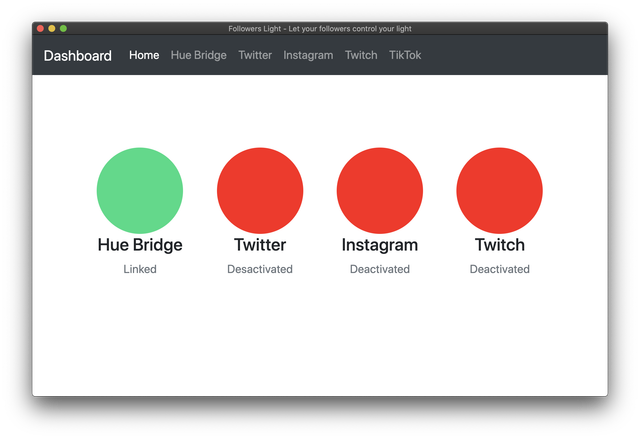Screen dimensions: 640x439
Task: Open the Instagram nav link
Action: (308, 55)
